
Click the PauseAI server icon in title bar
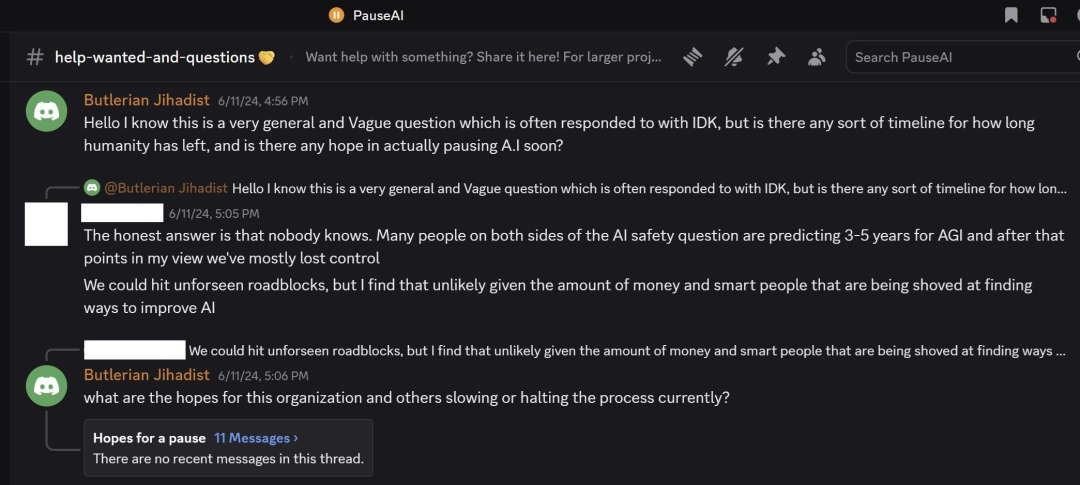337,15
